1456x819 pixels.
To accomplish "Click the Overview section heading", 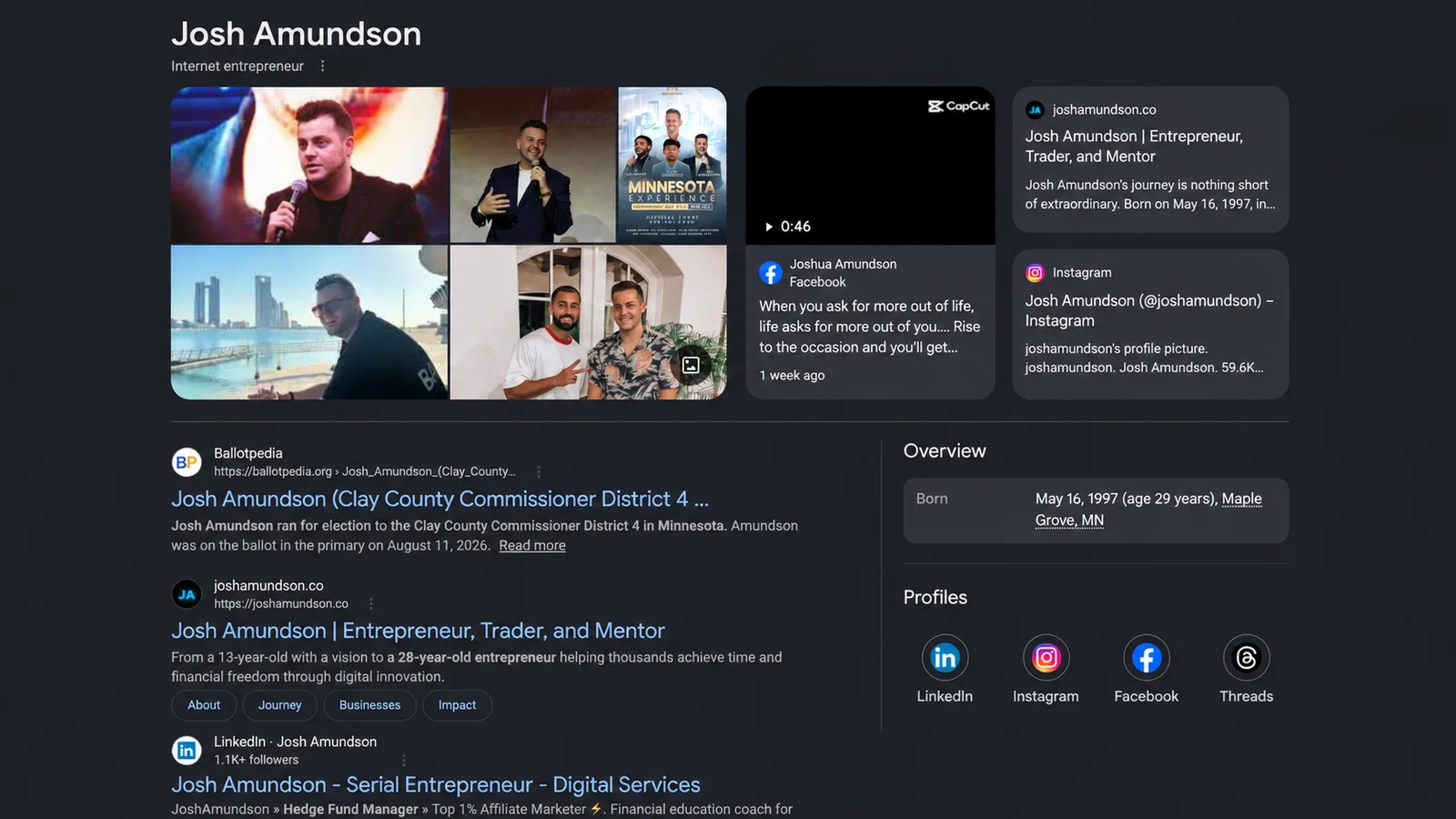I will coord(945,450).
